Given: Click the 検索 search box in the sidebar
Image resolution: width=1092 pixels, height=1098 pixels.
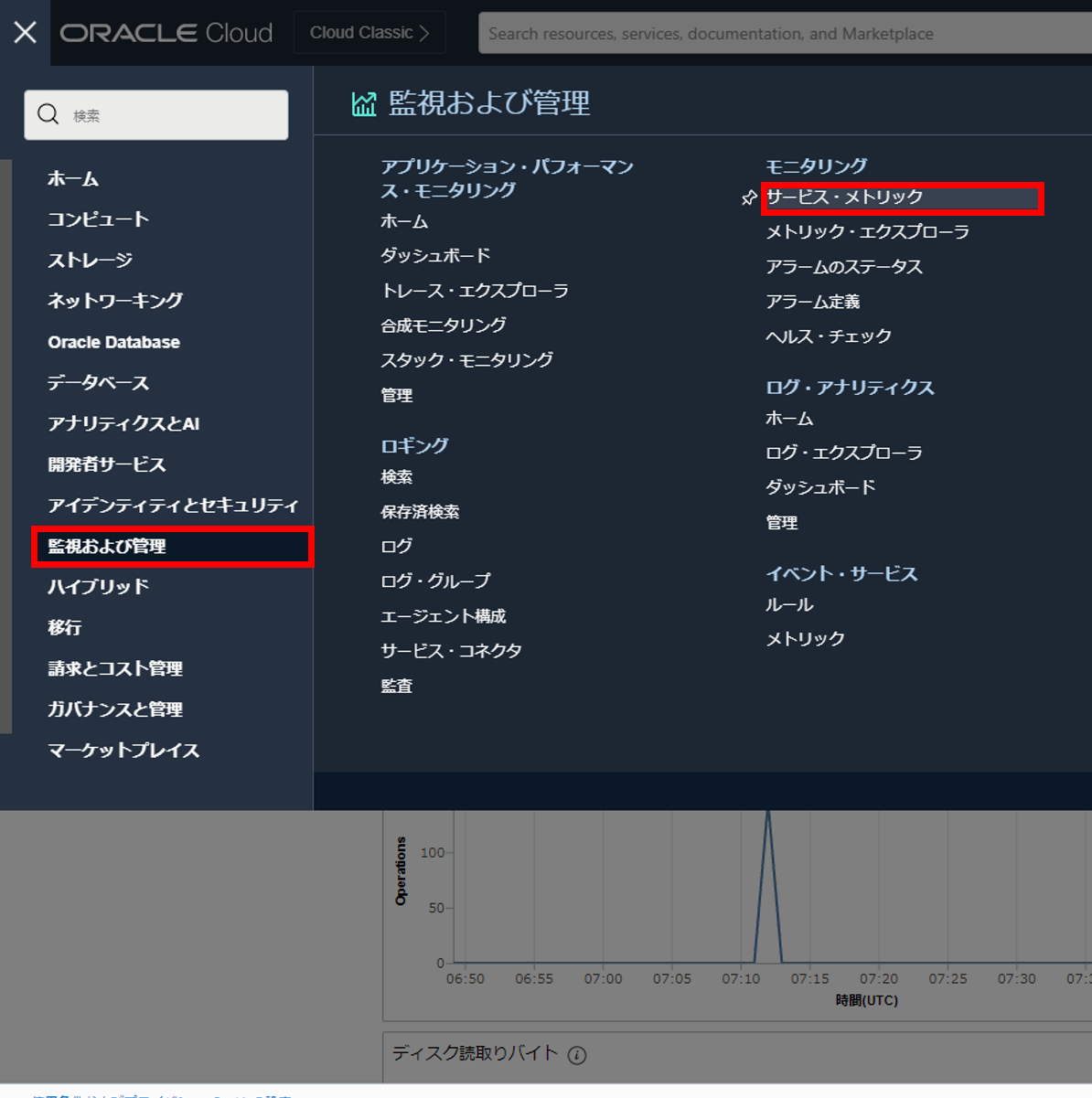Looking at the screenshot, I should coord(155,113).
